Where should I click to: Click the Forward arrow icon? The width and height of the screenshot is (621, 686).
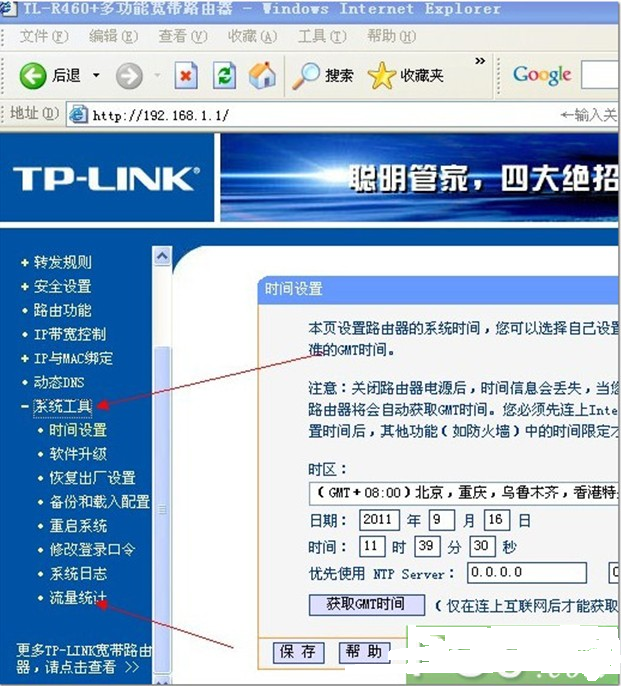point(128,75)
